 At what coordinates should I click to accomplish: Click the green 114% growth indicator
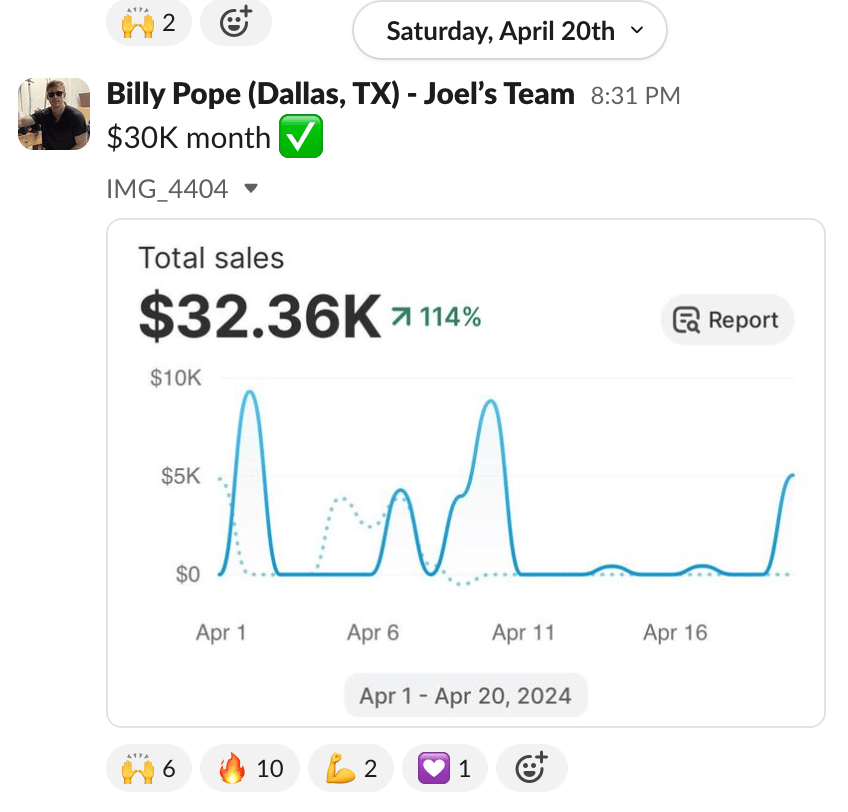[x=438, y=318]
